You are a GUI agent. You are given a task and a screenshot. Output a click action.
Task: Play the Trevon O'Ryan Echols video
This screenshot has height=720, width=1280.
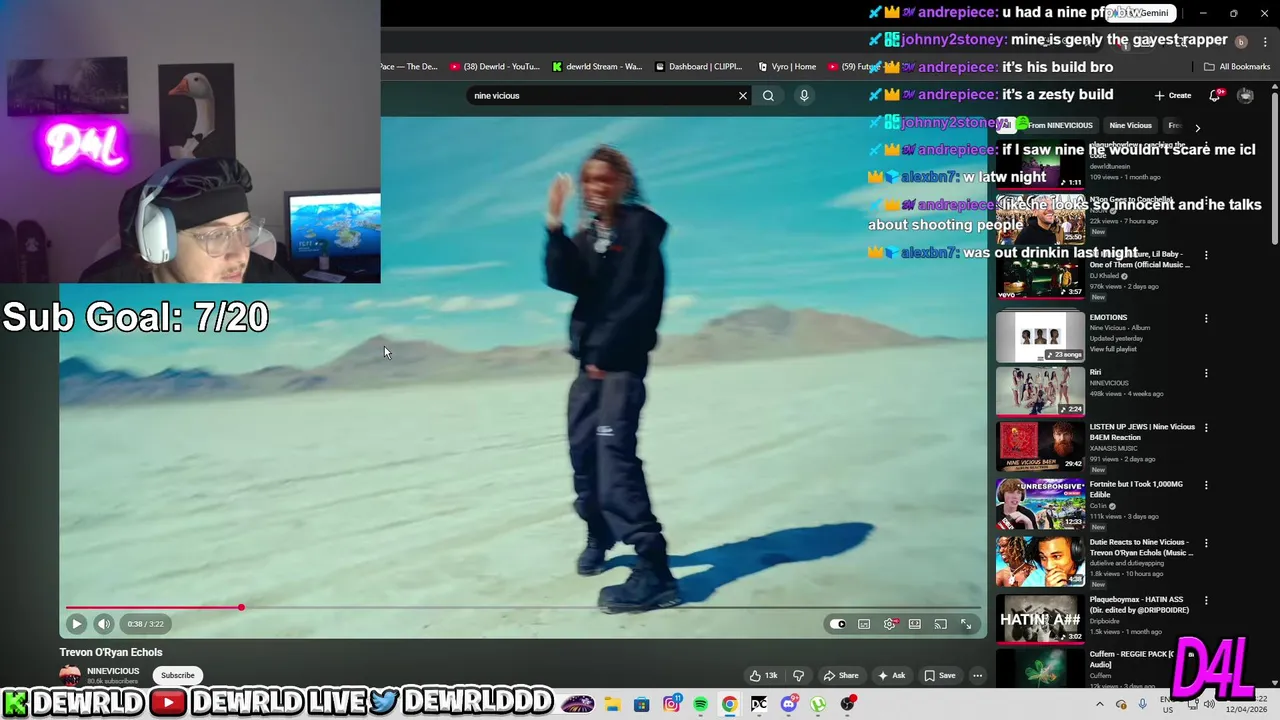(x=76, y=624)
